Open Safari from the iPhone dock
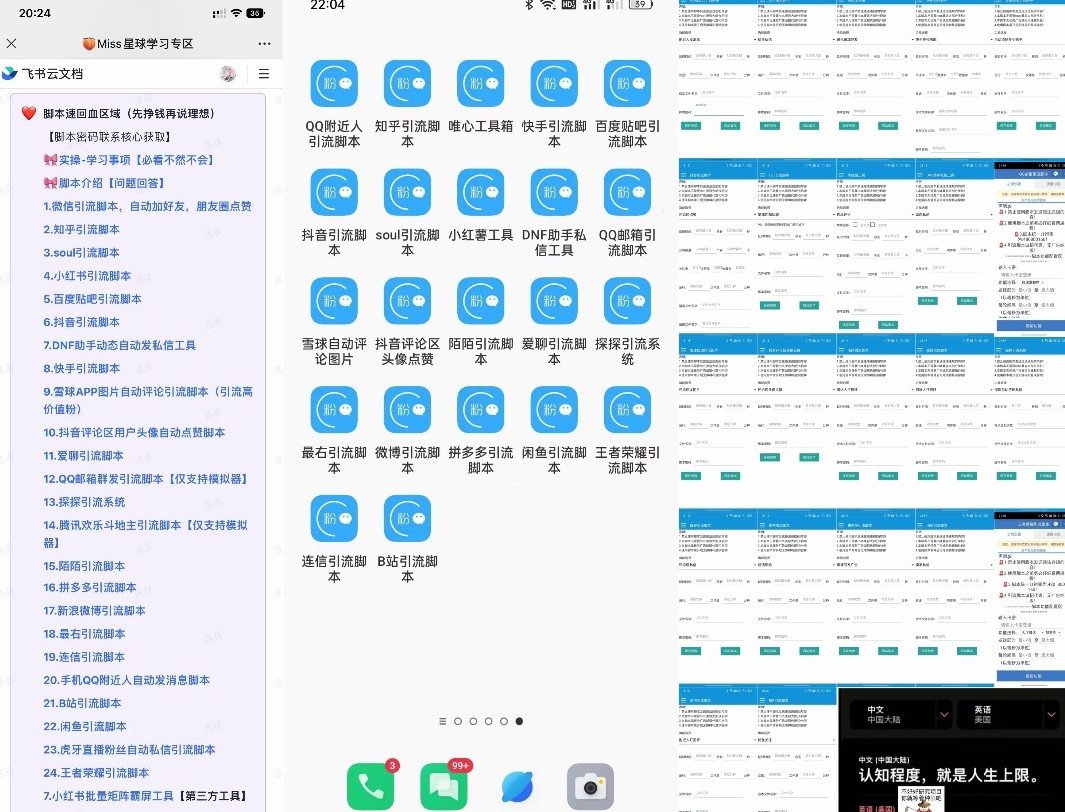The height and width of the screenshot is (812, 1065). tap(517, 787)
